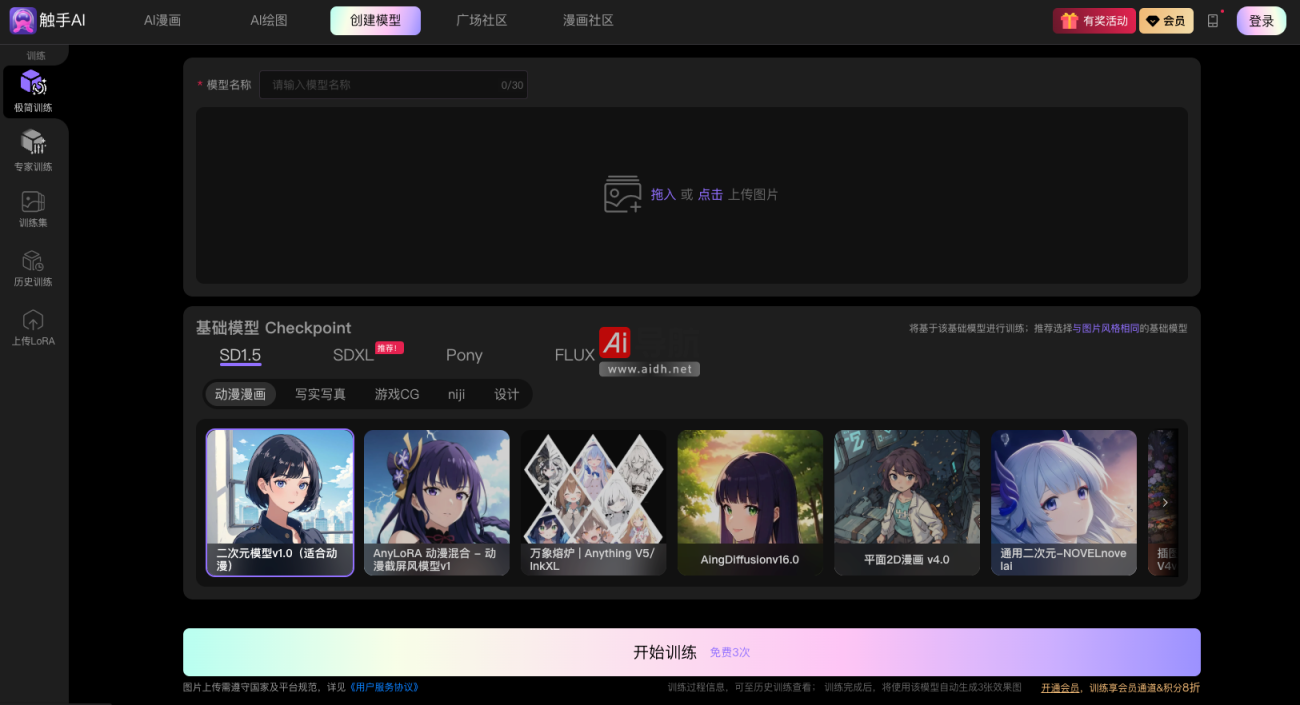This screenshot has height=705, width=1300.
Task: Click the 触手AI logo icon
Action: click(22, 20)
